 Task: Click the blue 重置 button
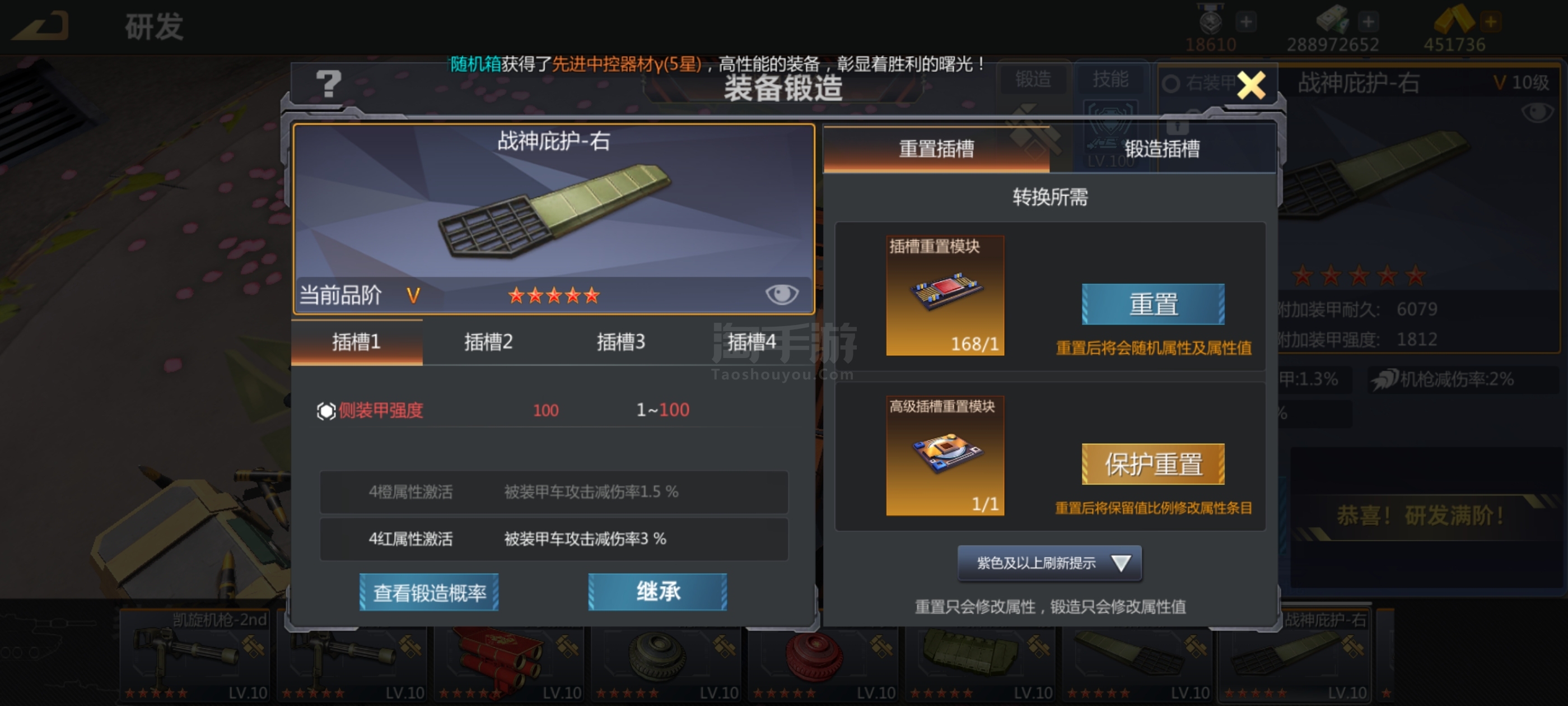point(1153,304)
